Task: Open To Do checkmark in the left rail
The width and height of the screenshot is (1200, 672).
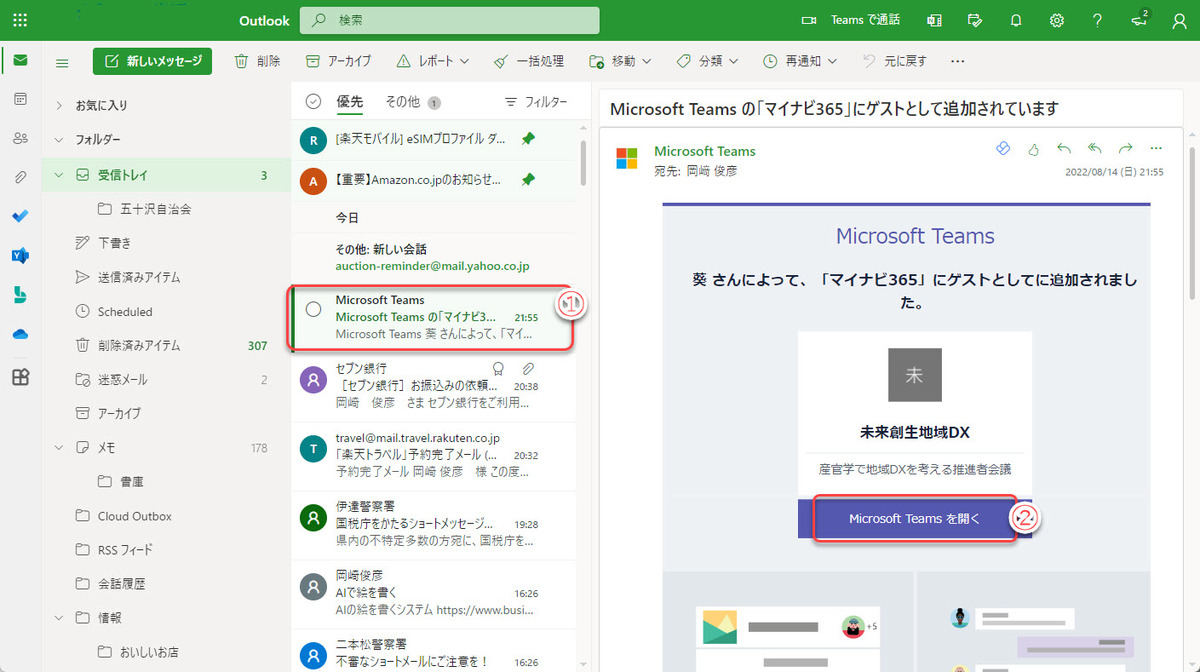Action: [20, 216]
